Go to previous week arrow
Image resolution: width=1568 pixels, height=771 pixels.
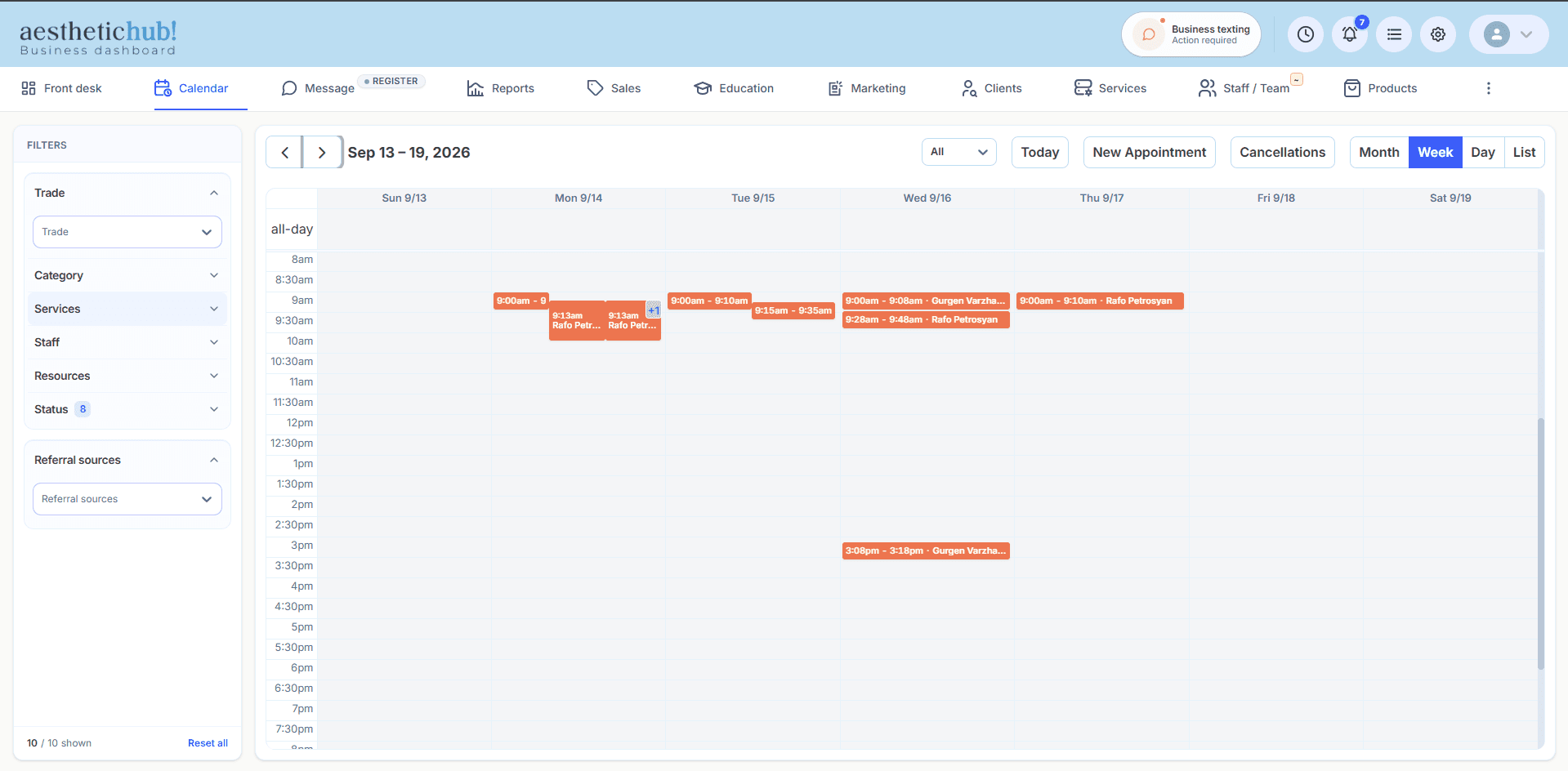coord(285,153)
